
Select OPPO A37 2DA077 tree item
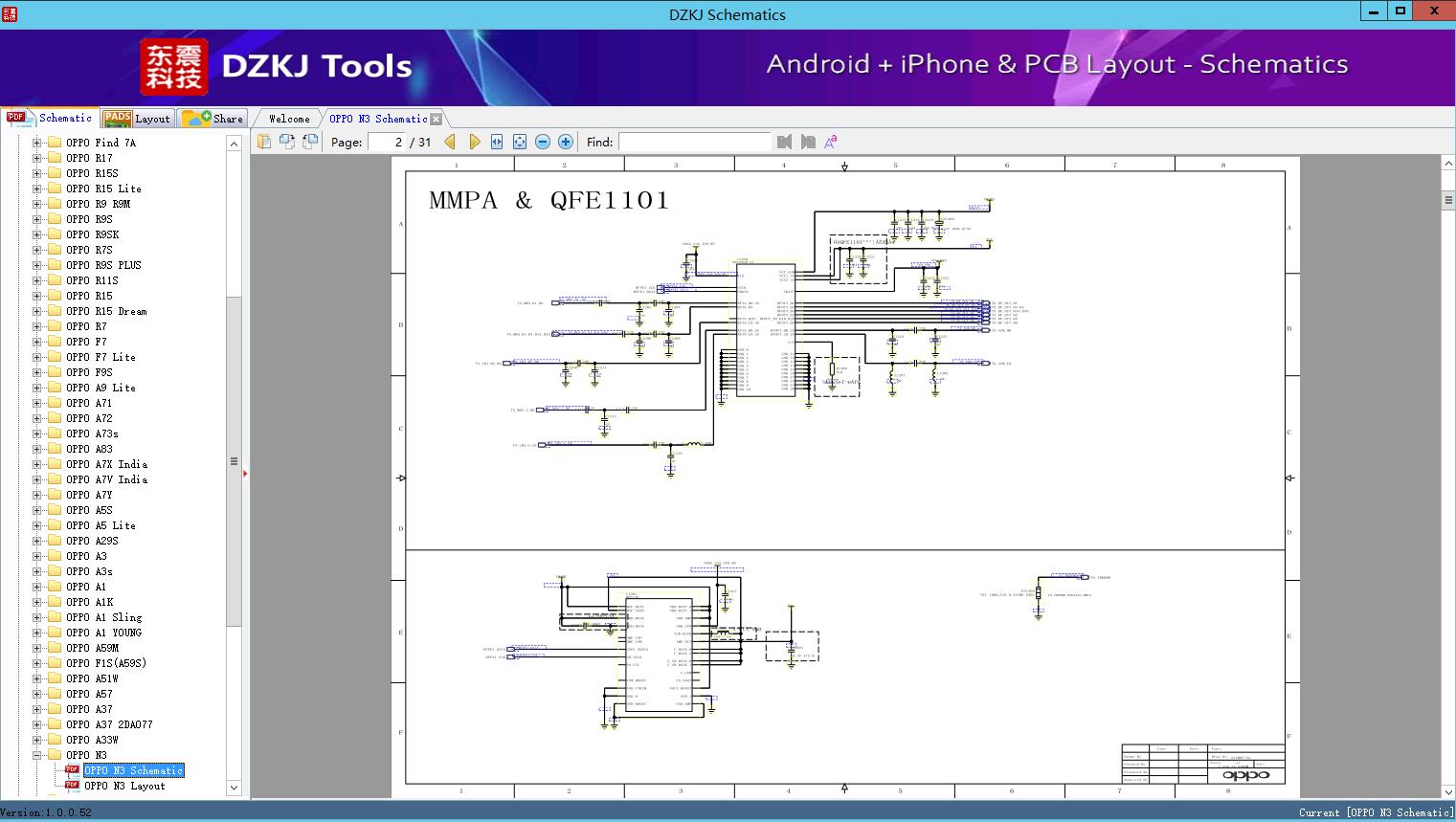click(x=109, y=724)
